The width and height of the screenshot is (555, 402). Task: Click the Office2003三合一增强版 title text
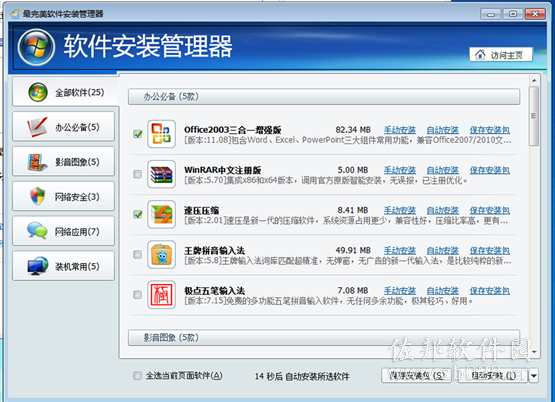point(233,130)
